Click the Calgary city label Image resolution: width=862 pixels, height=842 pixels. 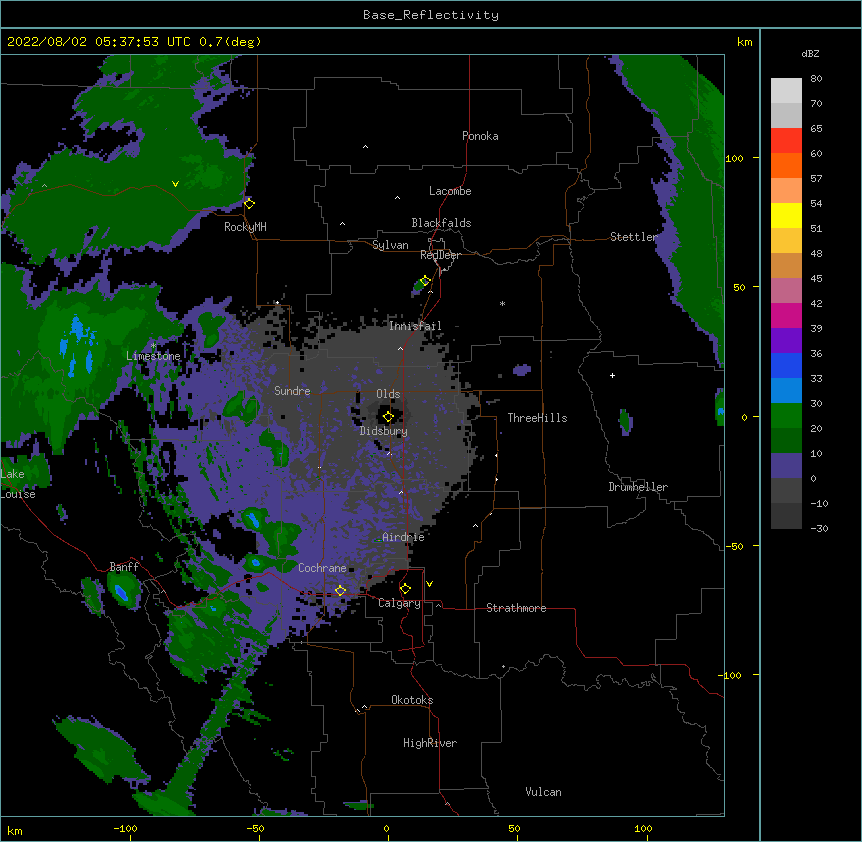click(x=399, y=603)
